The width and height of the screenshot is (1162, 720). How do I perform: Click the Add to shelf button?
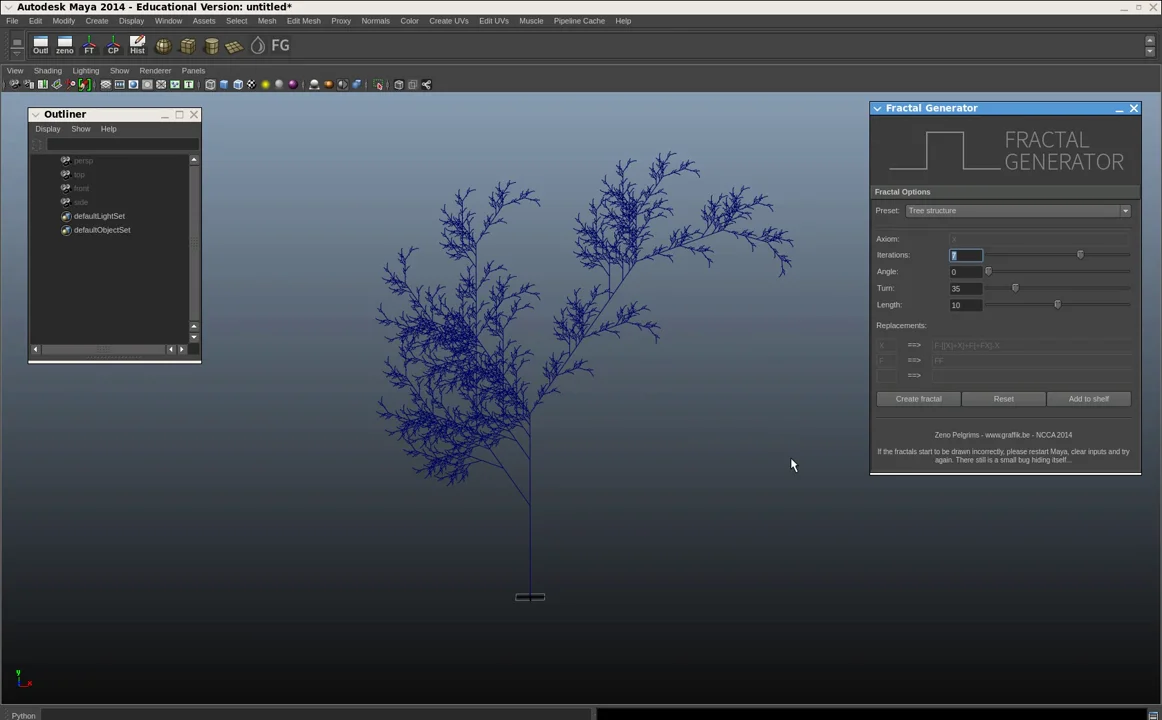point(1088,399)
